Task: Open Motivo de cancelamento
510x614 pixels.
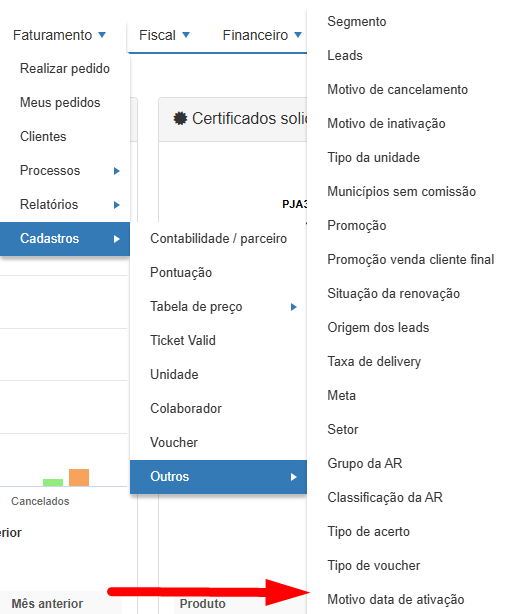Action: pos(398,90)
